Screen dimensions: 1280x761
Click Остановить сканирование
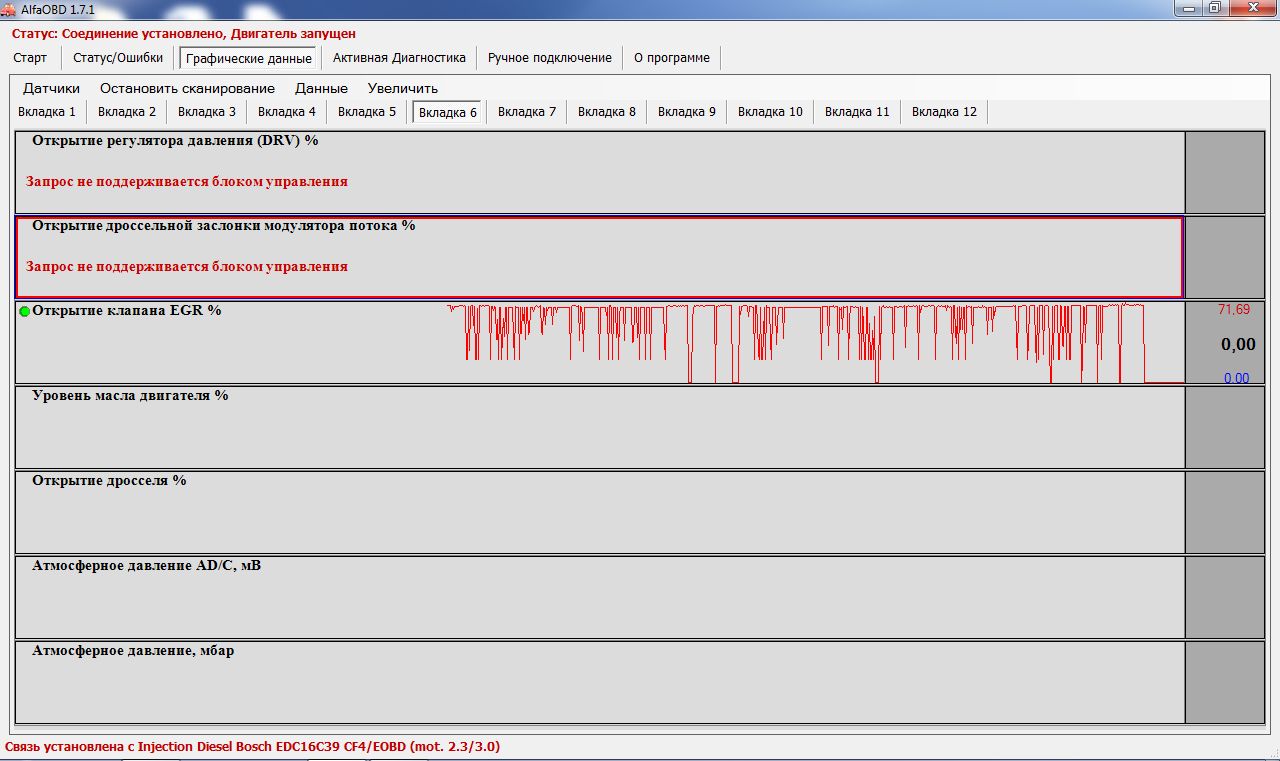pos(187,88)
